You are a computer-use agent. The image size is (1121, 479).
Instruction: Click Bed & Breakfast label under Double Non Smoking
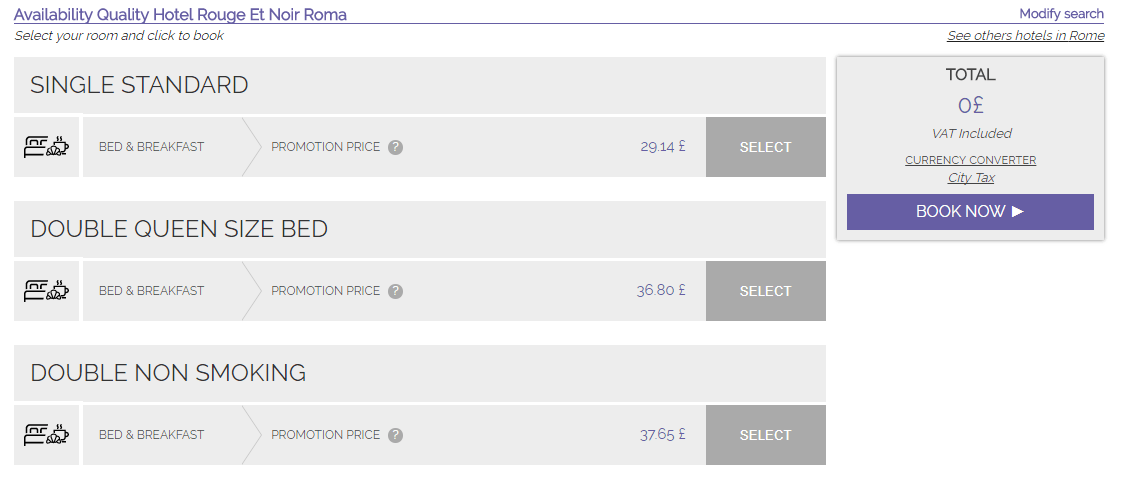point(151,435)
